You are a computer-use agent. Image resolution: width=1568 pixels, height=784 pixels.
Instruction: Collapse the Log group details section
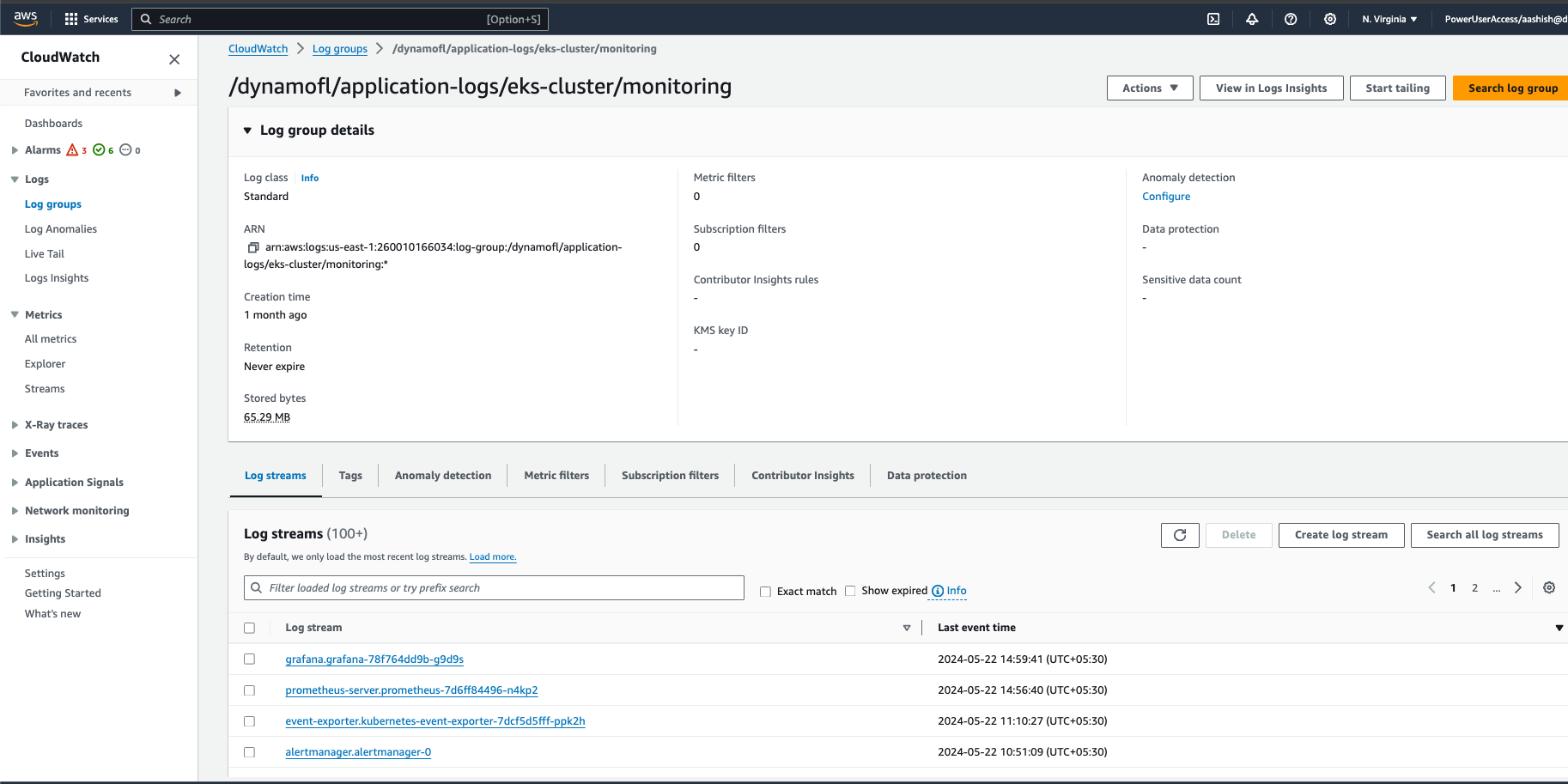click(247, 131)
